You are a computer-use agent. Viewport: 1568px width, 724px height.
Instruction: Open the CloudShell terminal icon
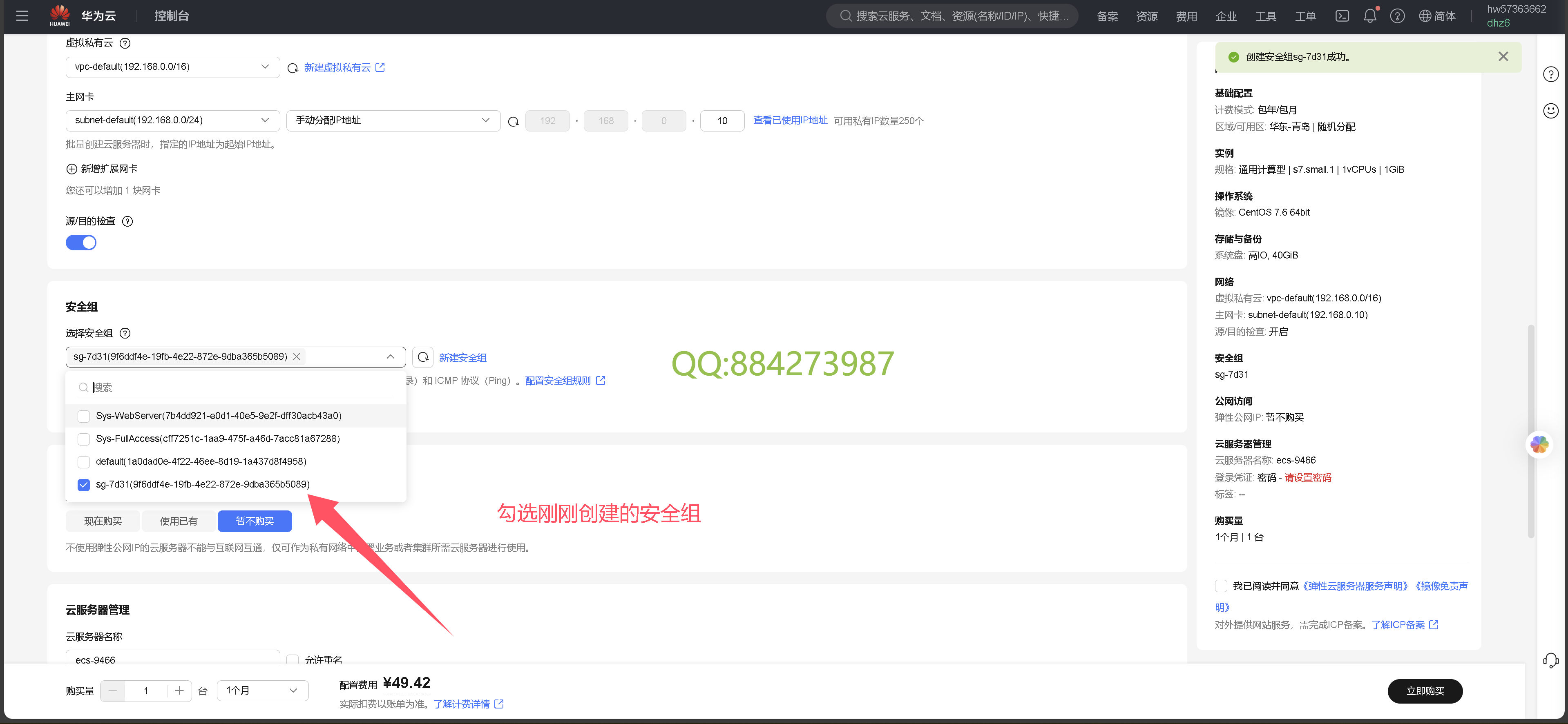tap(1342, 16)
